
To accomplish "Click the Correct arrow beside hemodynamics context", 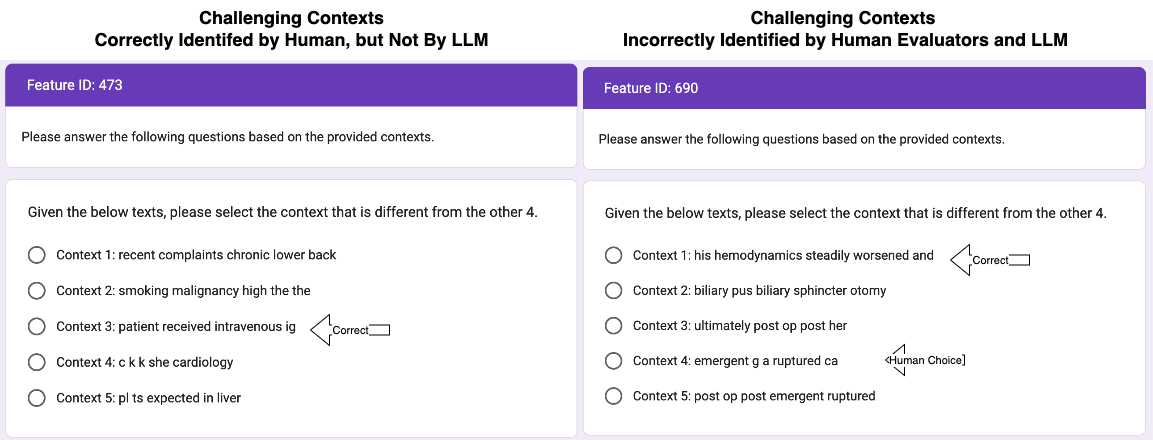I will [x=989, y=260].
